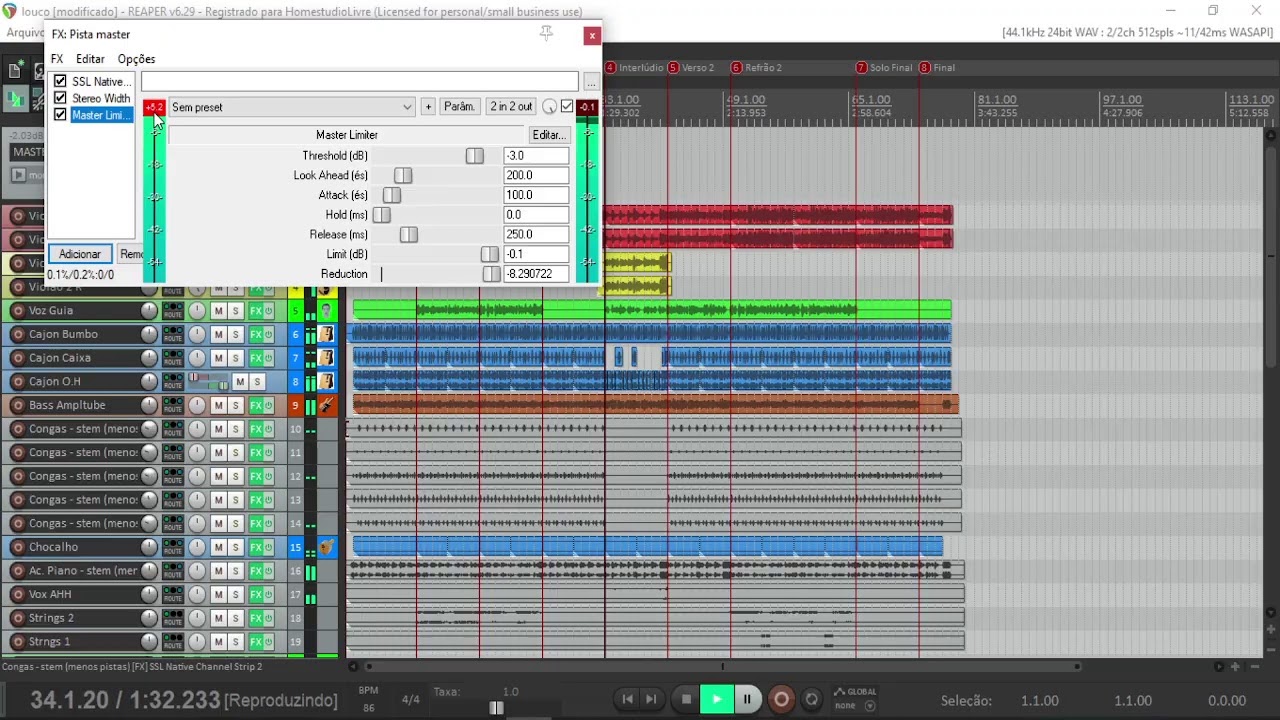This screenshot has height=720, width=1280.
Task: Click Voz Guia track face icon
Action: coord(326,311)
